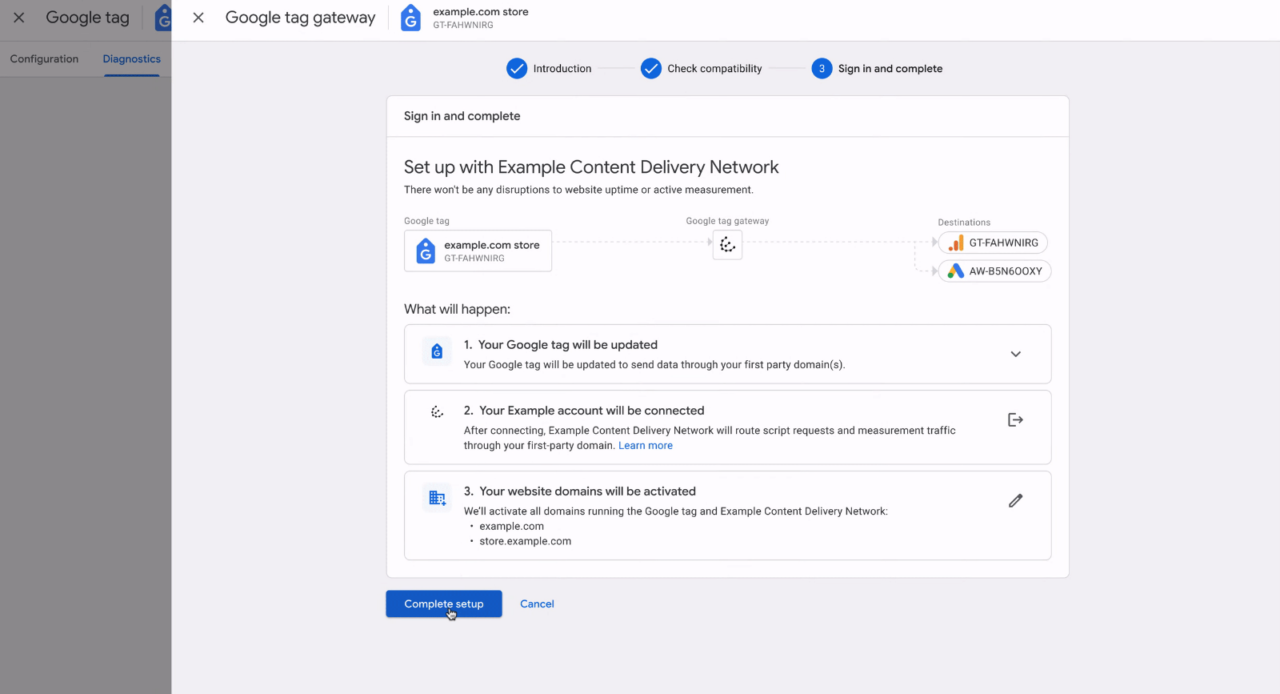Click the GT-FAHWNIRG ID under header title
The width and height of the screenshot is (1280, 694).
click(x=463, y=25)
